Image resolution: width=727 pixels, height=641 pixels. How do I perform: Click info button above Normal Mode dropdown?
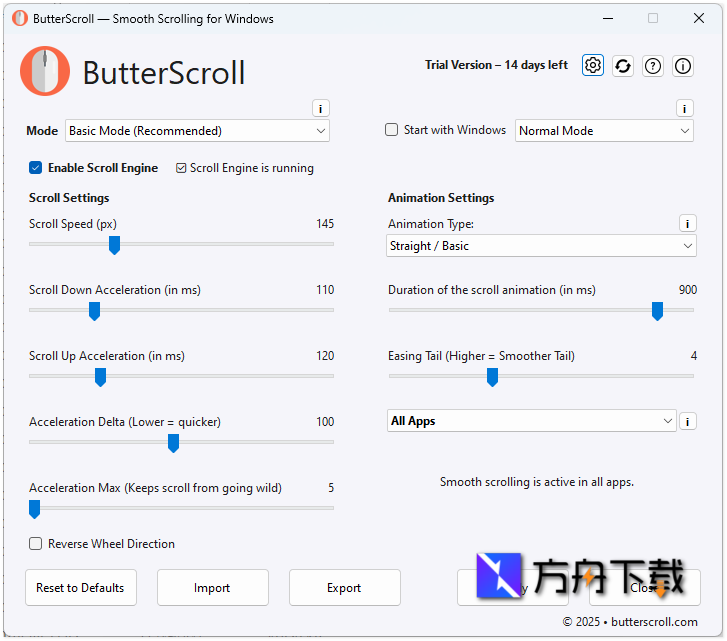point(684,109)
